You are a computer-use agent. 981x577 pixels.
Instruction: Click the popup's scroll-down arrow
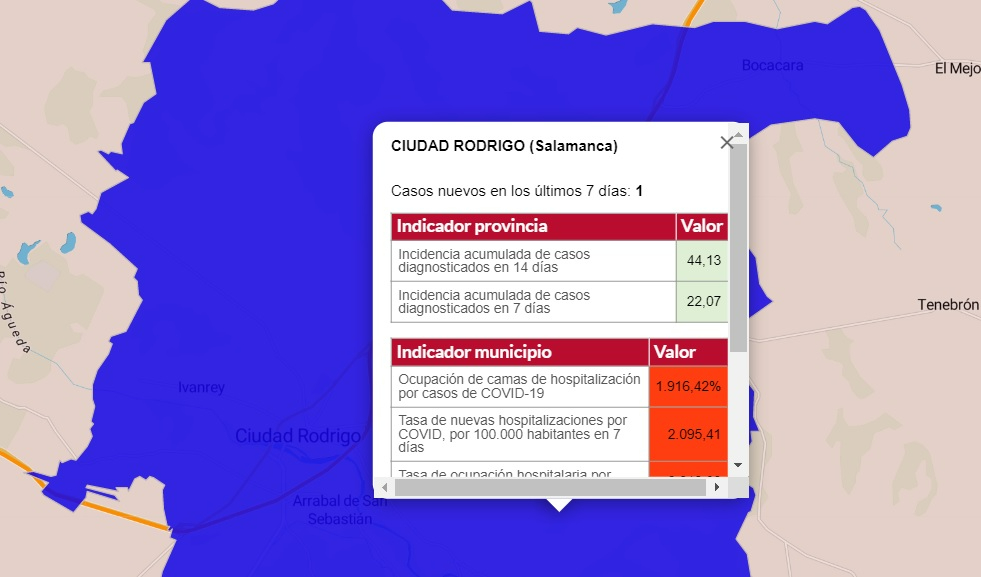pos(737,463)
